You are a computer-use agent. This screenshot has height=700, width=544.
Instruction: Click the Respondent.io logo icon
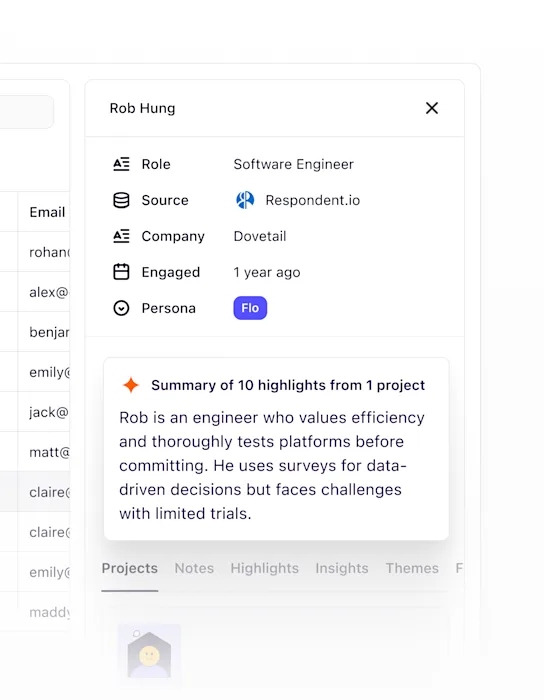[245, 200]
